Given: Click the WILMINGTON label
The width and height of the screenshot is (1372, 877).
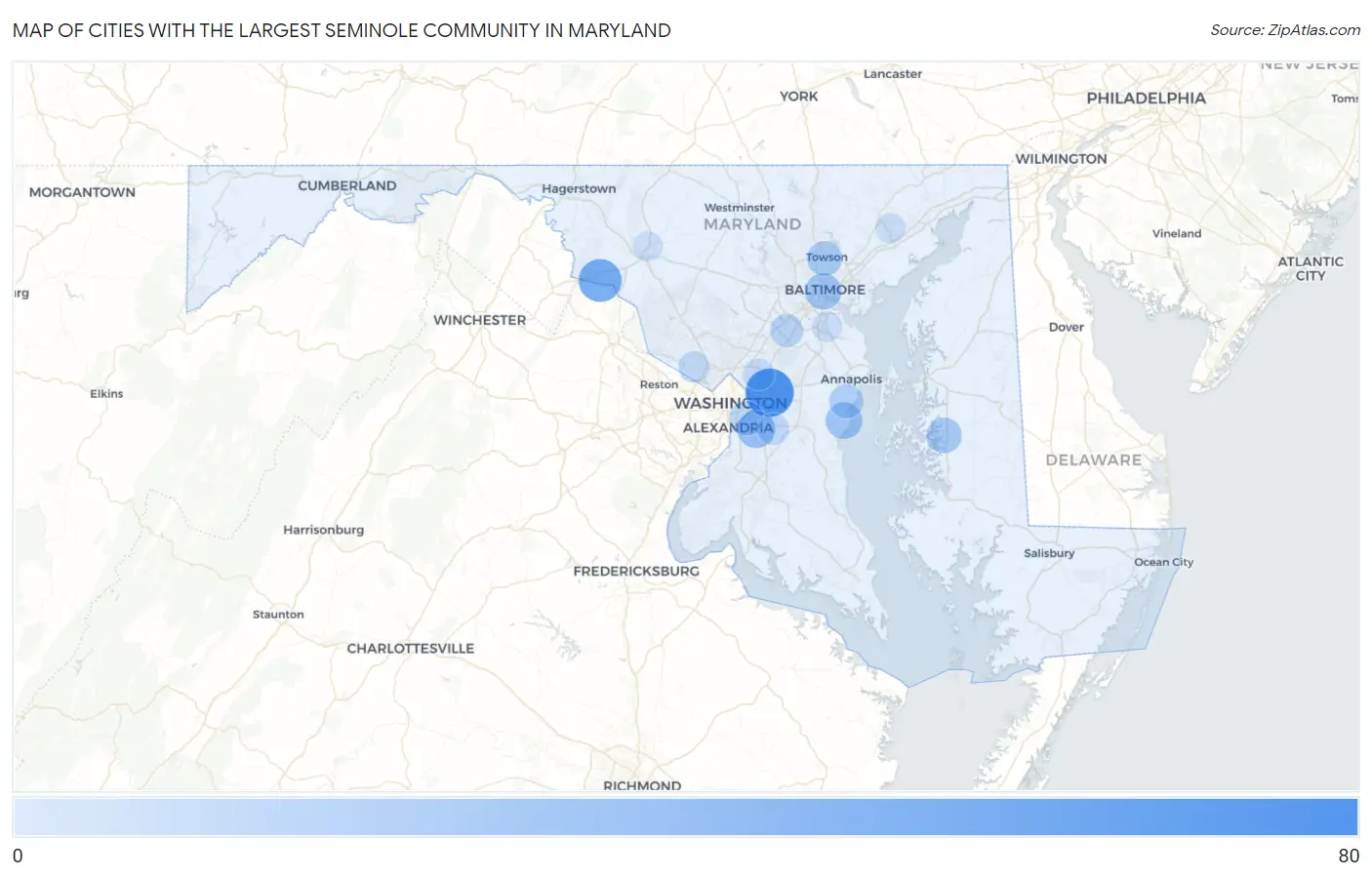Looking at the screenshot, I should (1061, 159).
